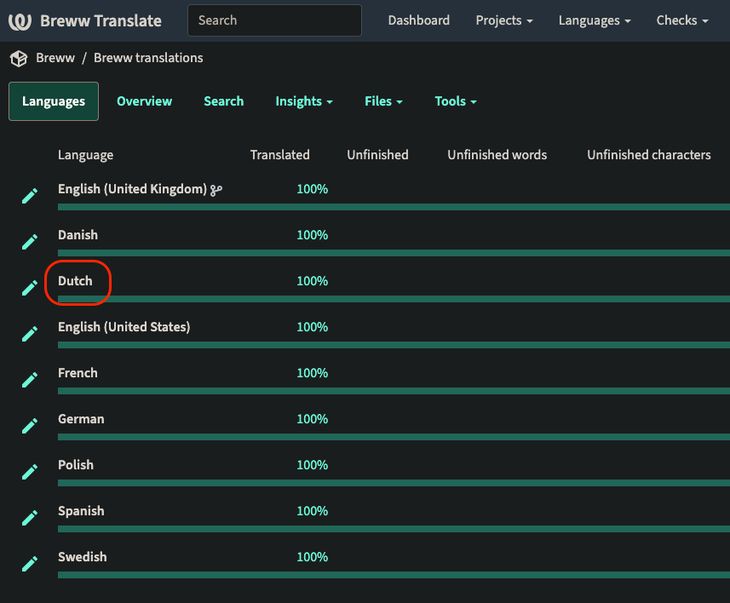730x603 pixels.
Task: Click the component box icon in breadcrumb
Action: pos(18,59)
